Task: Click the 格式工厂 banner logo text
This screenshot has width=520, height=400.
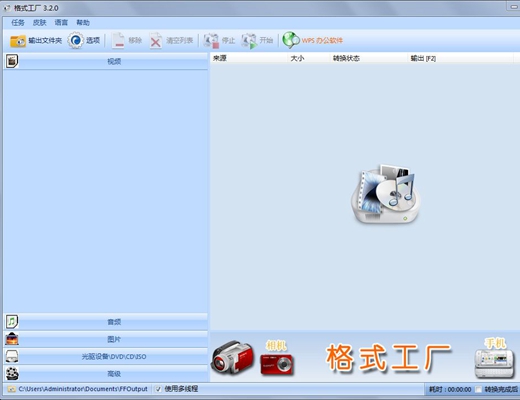Action: (388, 358)
